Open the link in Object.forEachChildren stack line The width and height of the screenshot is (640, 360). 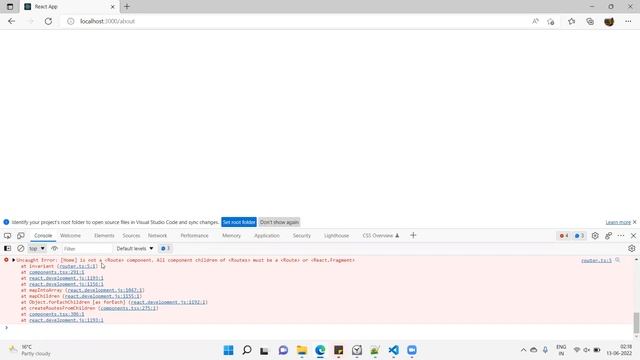coord(168,302)
